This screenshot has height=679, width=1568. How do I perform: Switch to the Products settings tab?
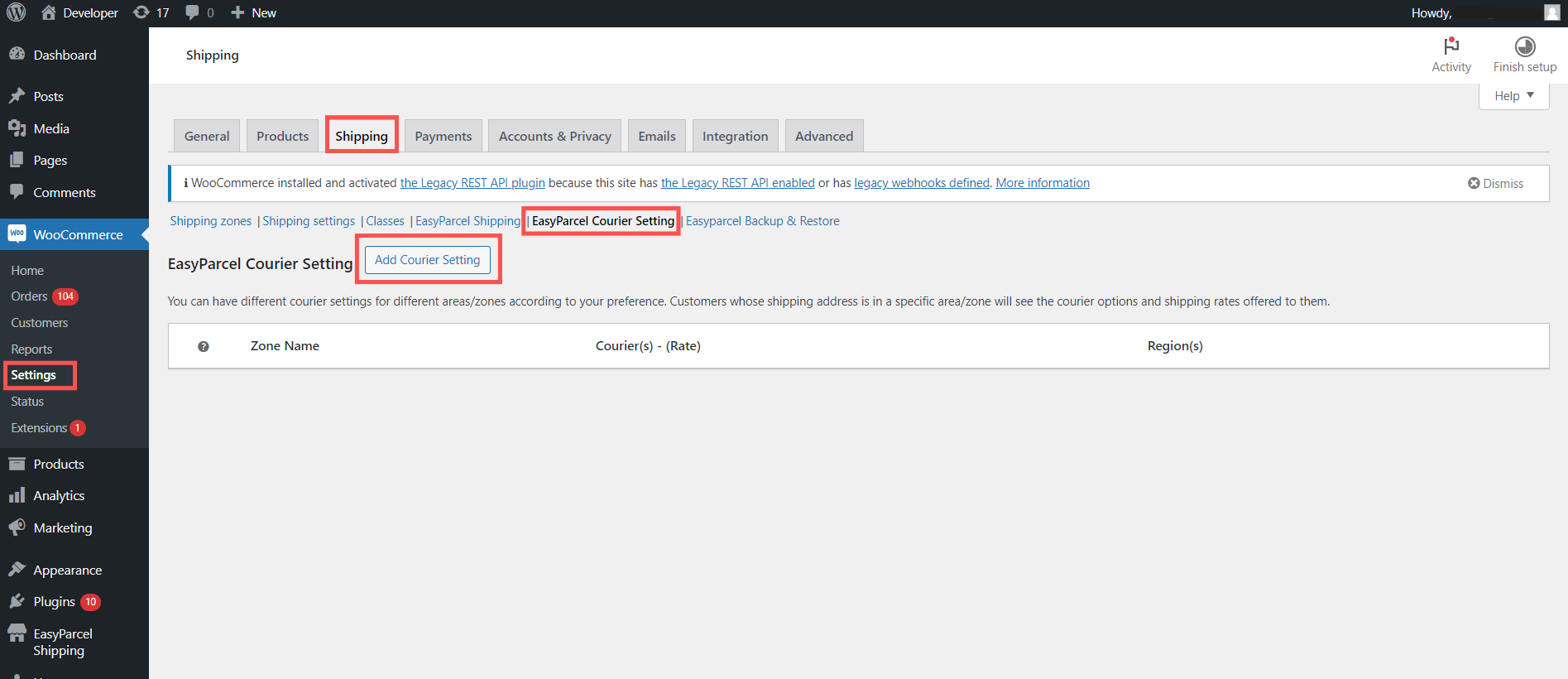click(x=282, y=136)
